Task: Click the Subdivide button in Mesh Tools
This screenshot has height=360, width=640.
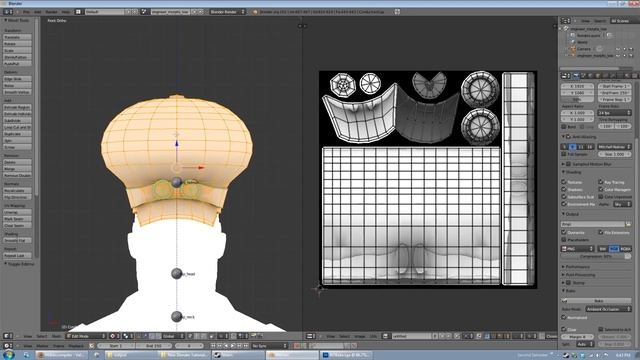Action: click(18, 120)
